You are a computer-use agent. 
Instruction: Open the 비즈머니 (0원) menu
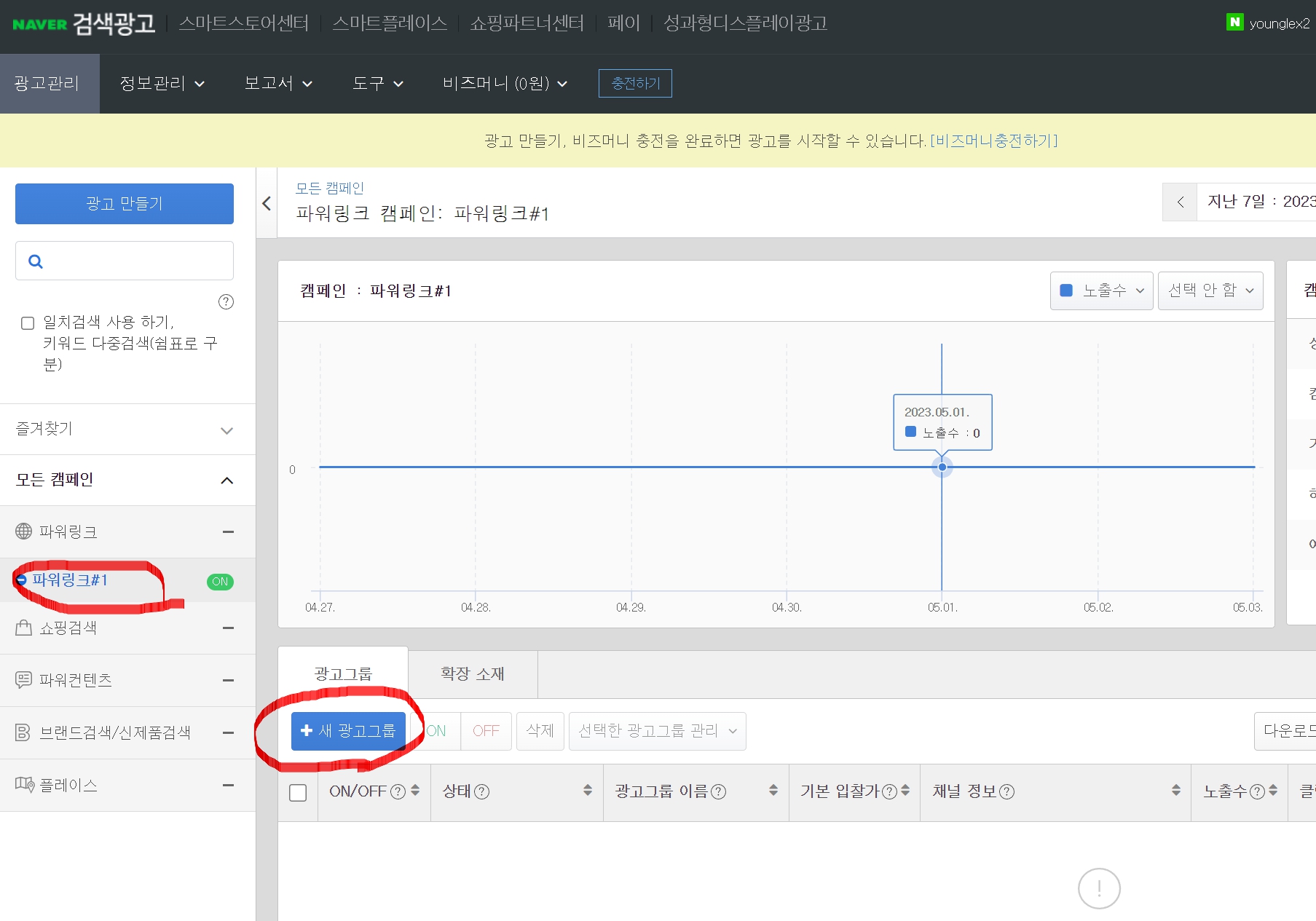click(505, 84)
